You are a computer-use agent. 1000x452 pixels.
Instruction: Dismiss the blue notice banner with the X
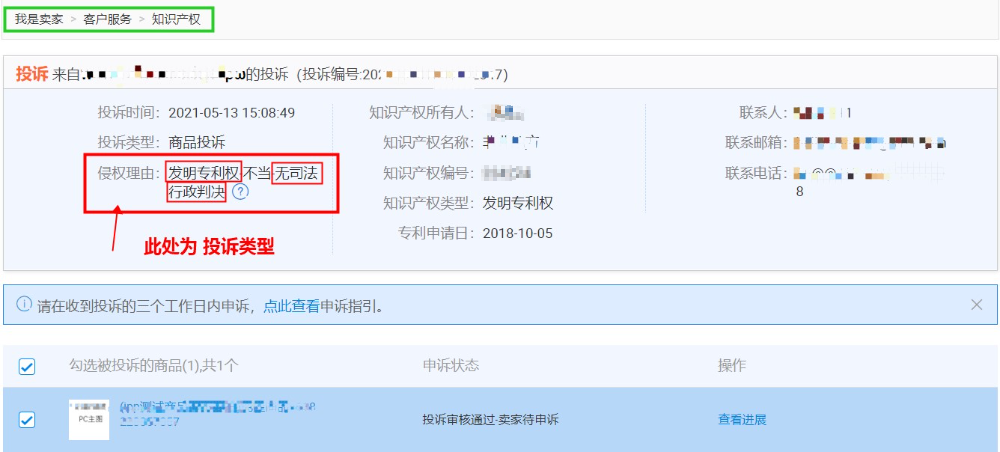[x=976, y=305]
